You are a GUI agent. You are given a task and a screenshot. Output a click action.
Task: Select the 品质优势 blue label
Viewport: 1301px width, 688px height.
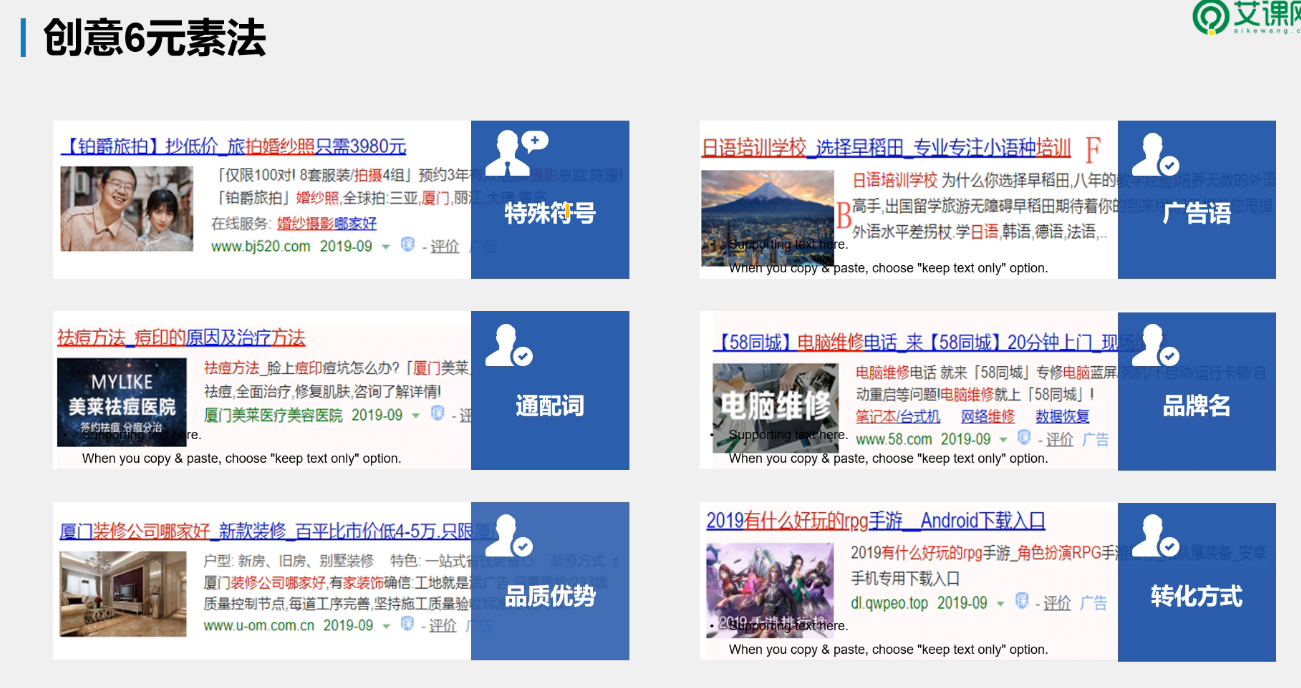click(550, 597)
